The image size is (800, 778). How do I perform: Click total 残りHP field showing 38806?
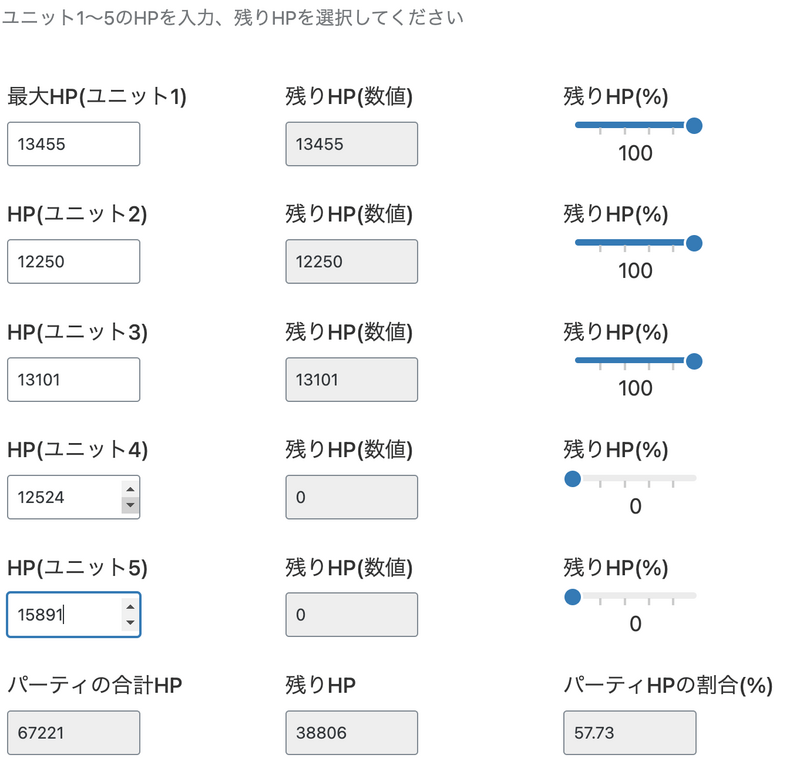[351, 733]
